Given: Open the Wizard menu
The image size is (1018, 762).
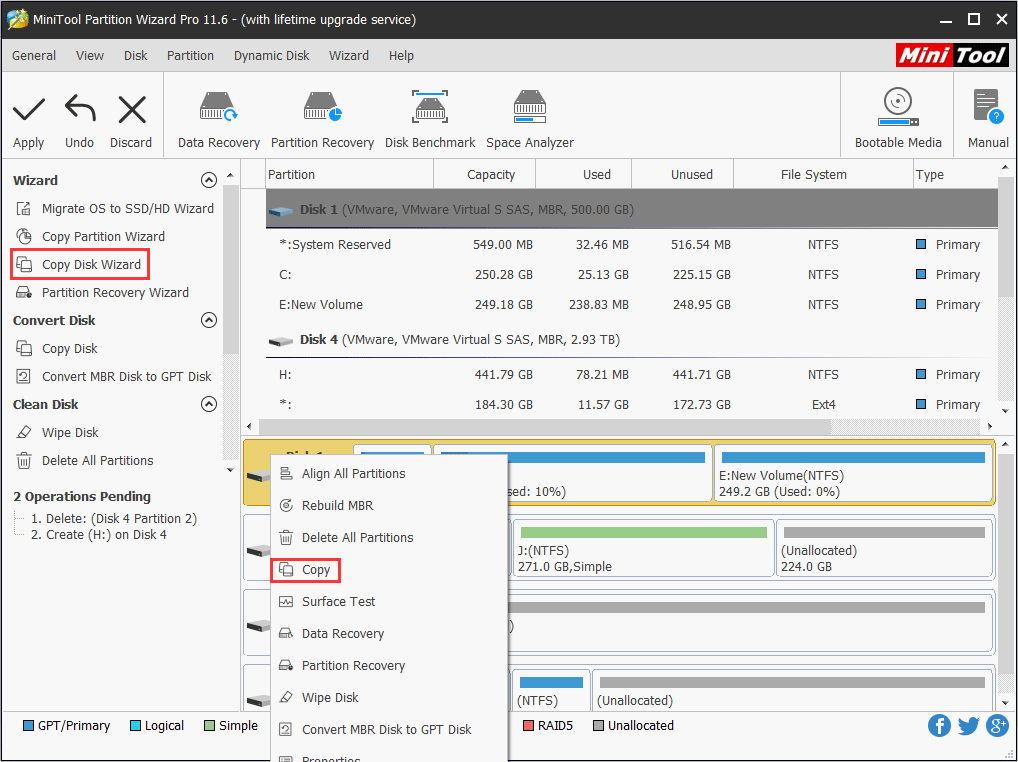Looking at the screenshot, I should coord(349,56).
